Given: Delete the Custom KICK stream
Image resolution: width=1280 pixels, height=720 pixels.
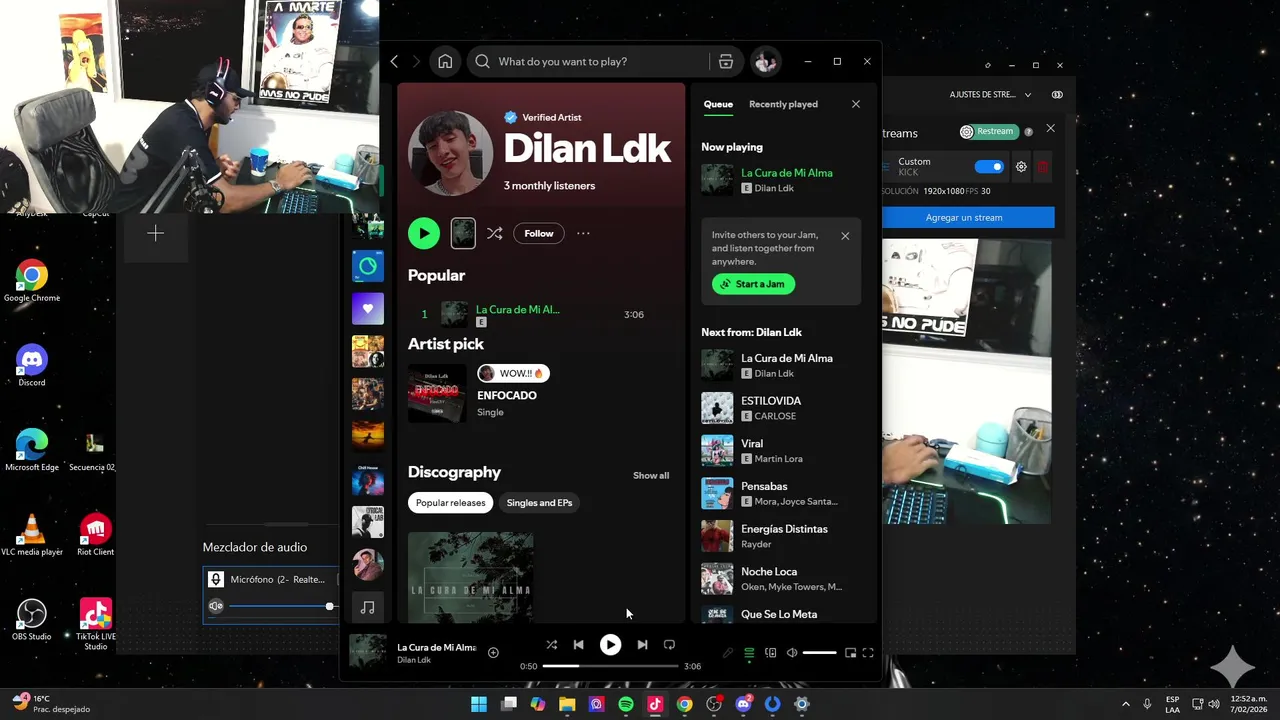Looking at the screenshot, I should click(x=1043, y=167).
